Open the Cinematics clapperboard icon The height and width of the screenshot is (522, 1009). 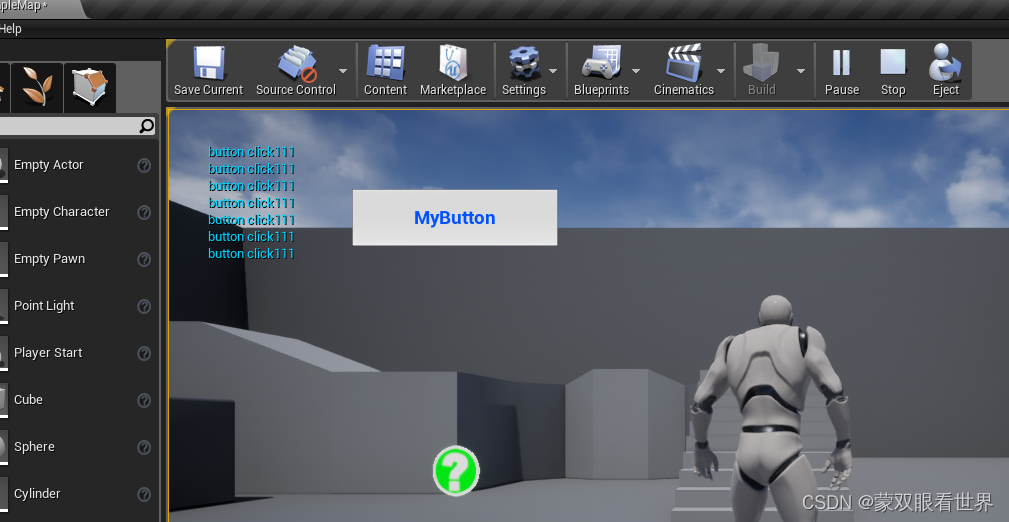click(683, 63)
